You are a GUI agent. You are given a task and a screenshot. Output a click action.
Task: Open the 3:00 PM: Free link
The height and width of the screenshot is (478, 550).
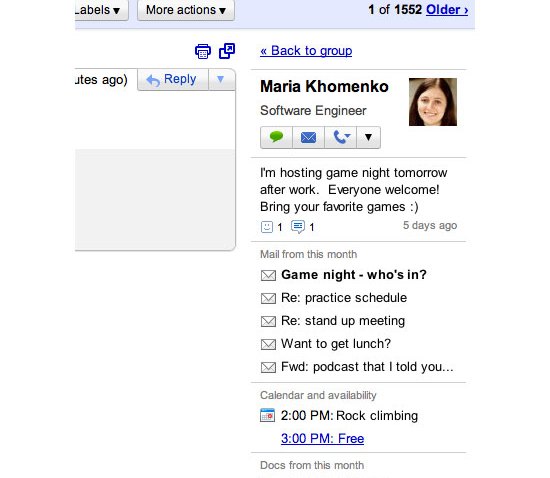(x=322, y=439)
